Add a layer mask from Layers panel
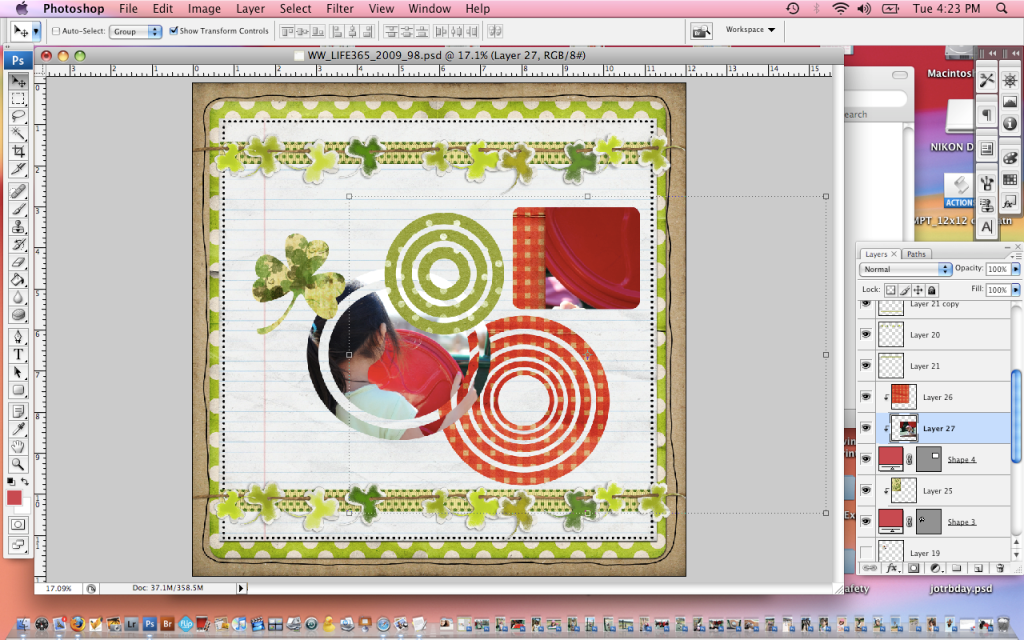 click(x=914, y=568)
